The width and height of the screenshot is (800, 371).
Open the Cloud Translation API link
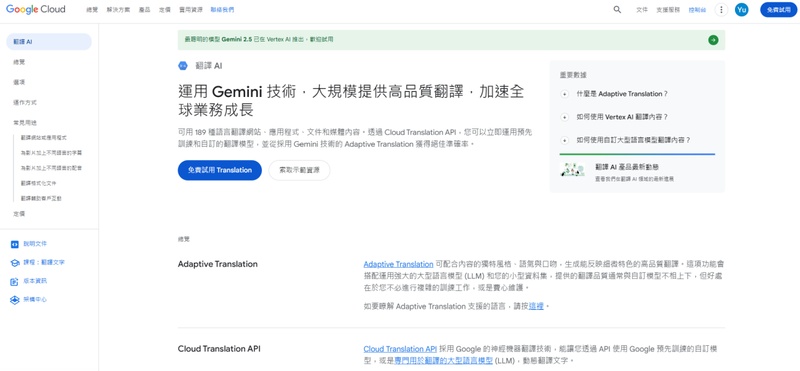[400, 349]
